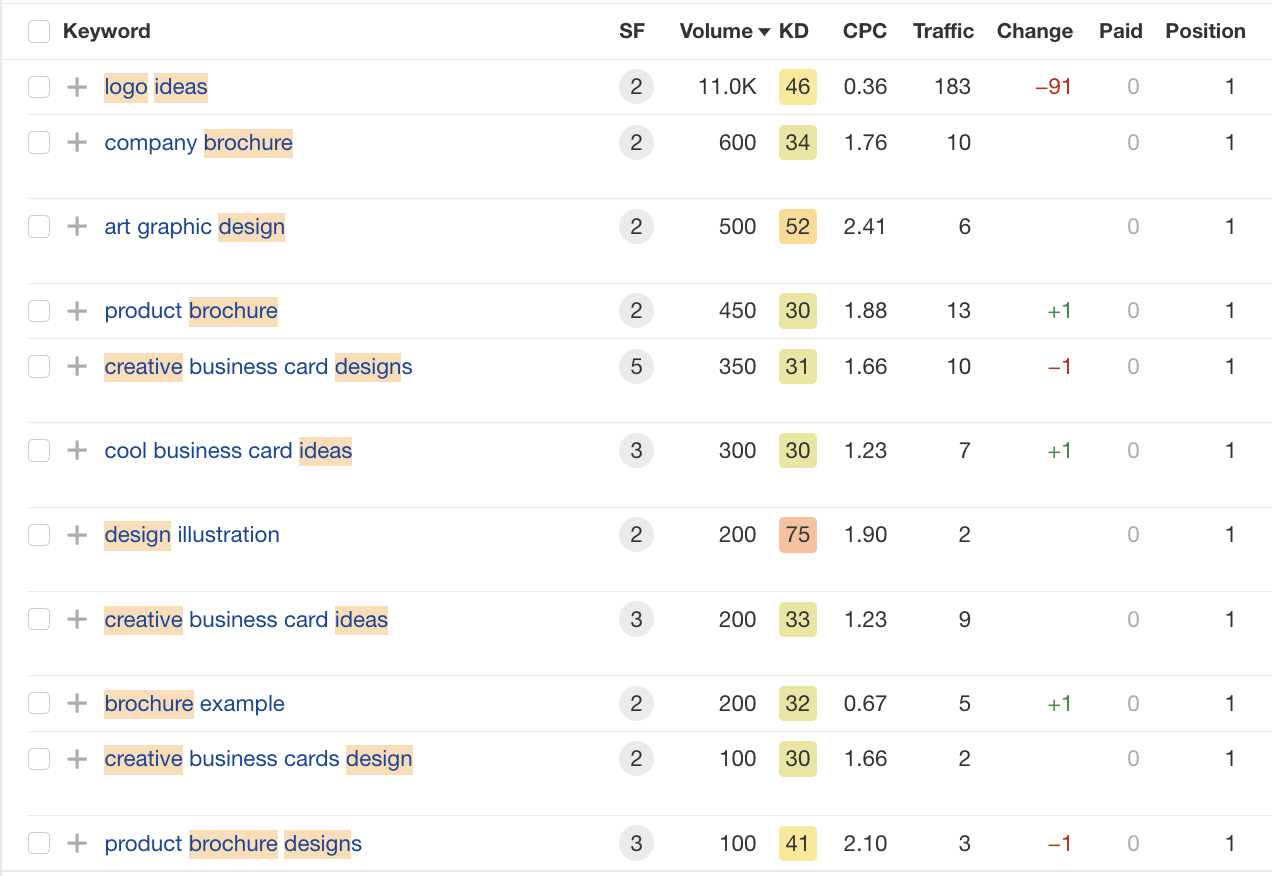1272x876 pixels.
Task: Click the SF badge for 'logo ideas'
Action: [x=636, y=87]
